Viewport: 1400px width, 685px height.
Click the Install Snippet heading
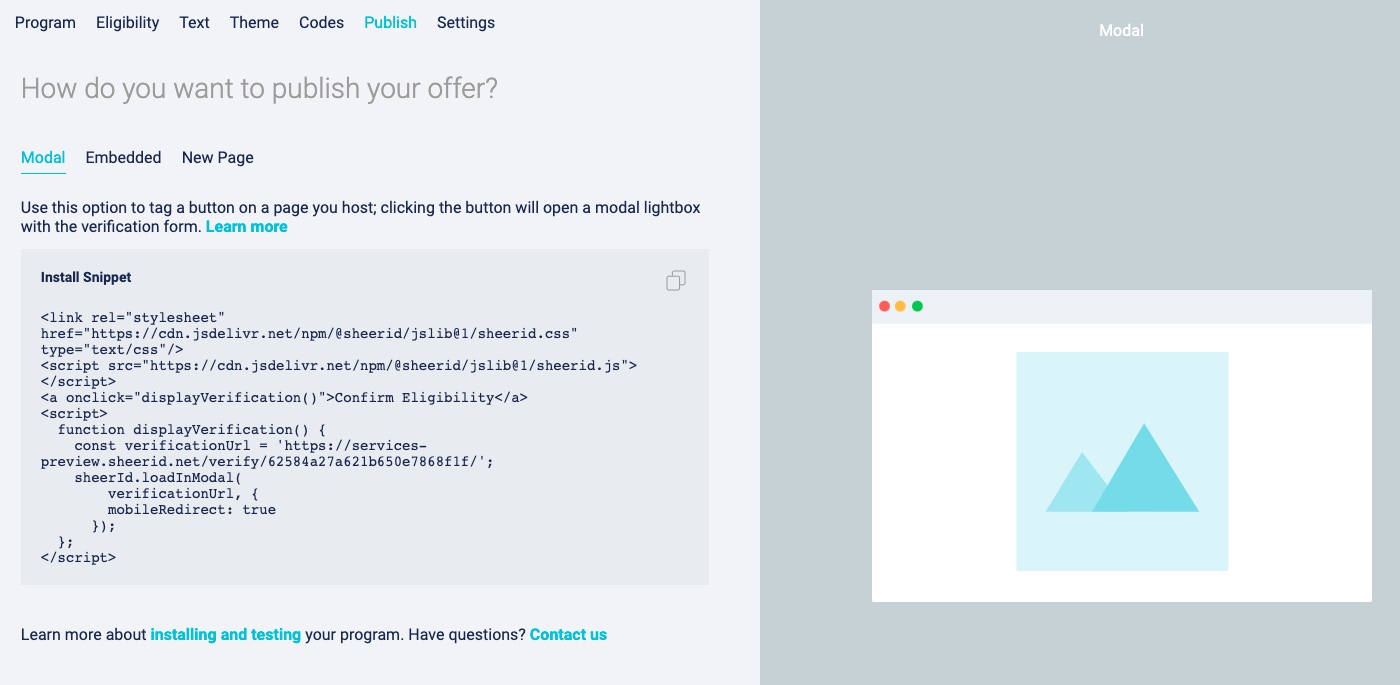click(86, 277)
